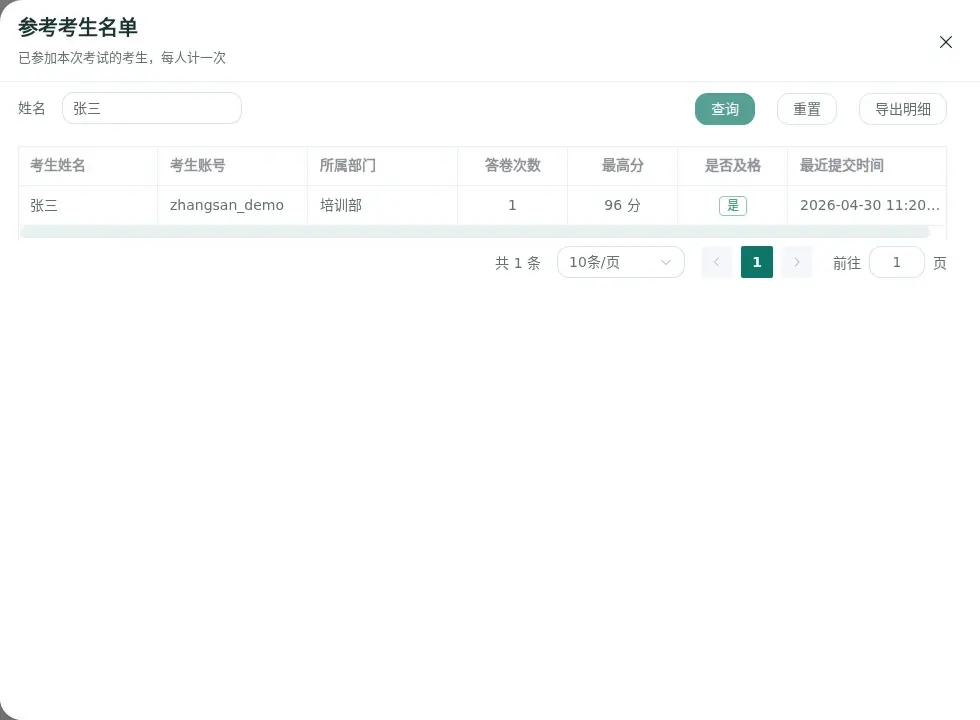The image size is (980, 720).
Task: Click 最高分 column header
Action: tap(622, 166)
